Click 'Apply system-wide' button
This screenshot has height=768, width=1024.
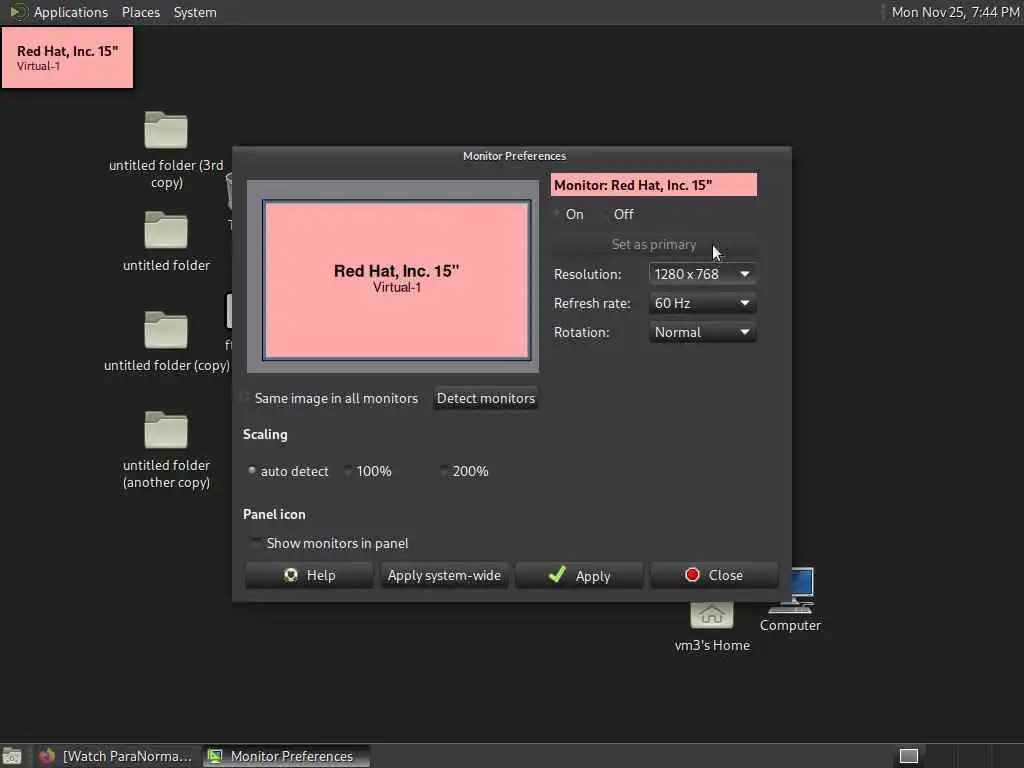click(444, 575)
